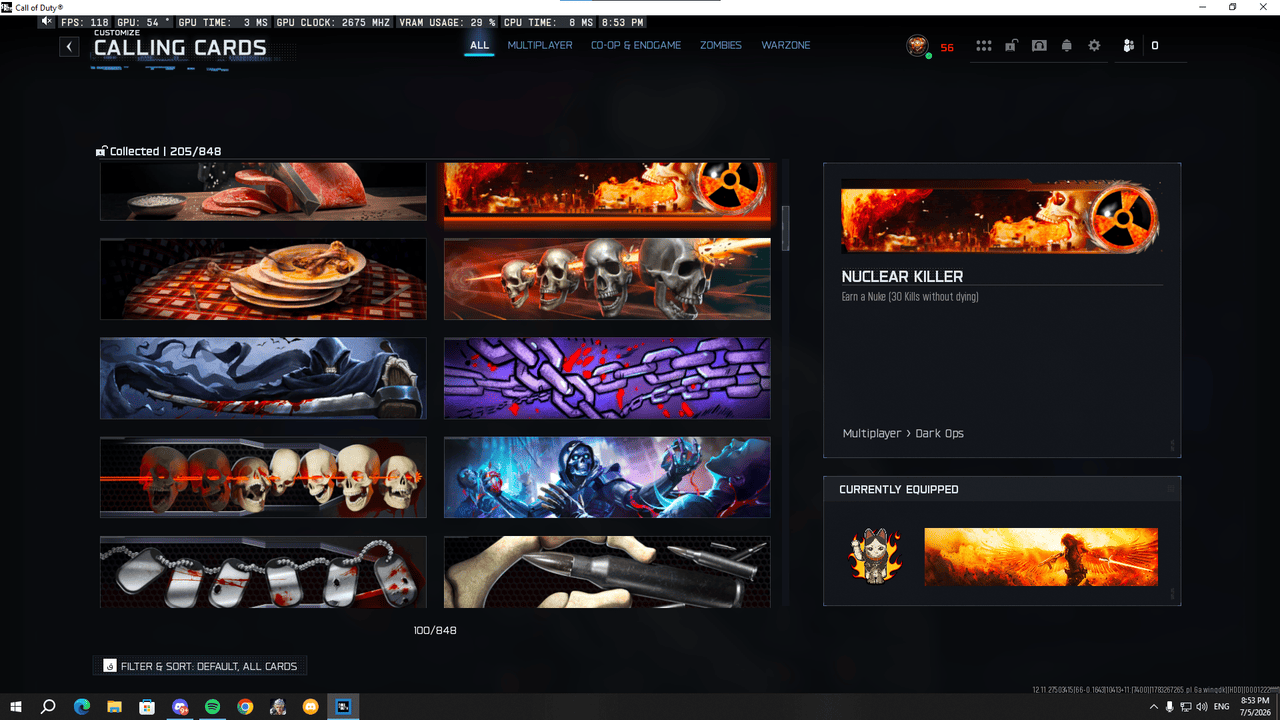Select the laser through skulls calling card

(263, 477)
